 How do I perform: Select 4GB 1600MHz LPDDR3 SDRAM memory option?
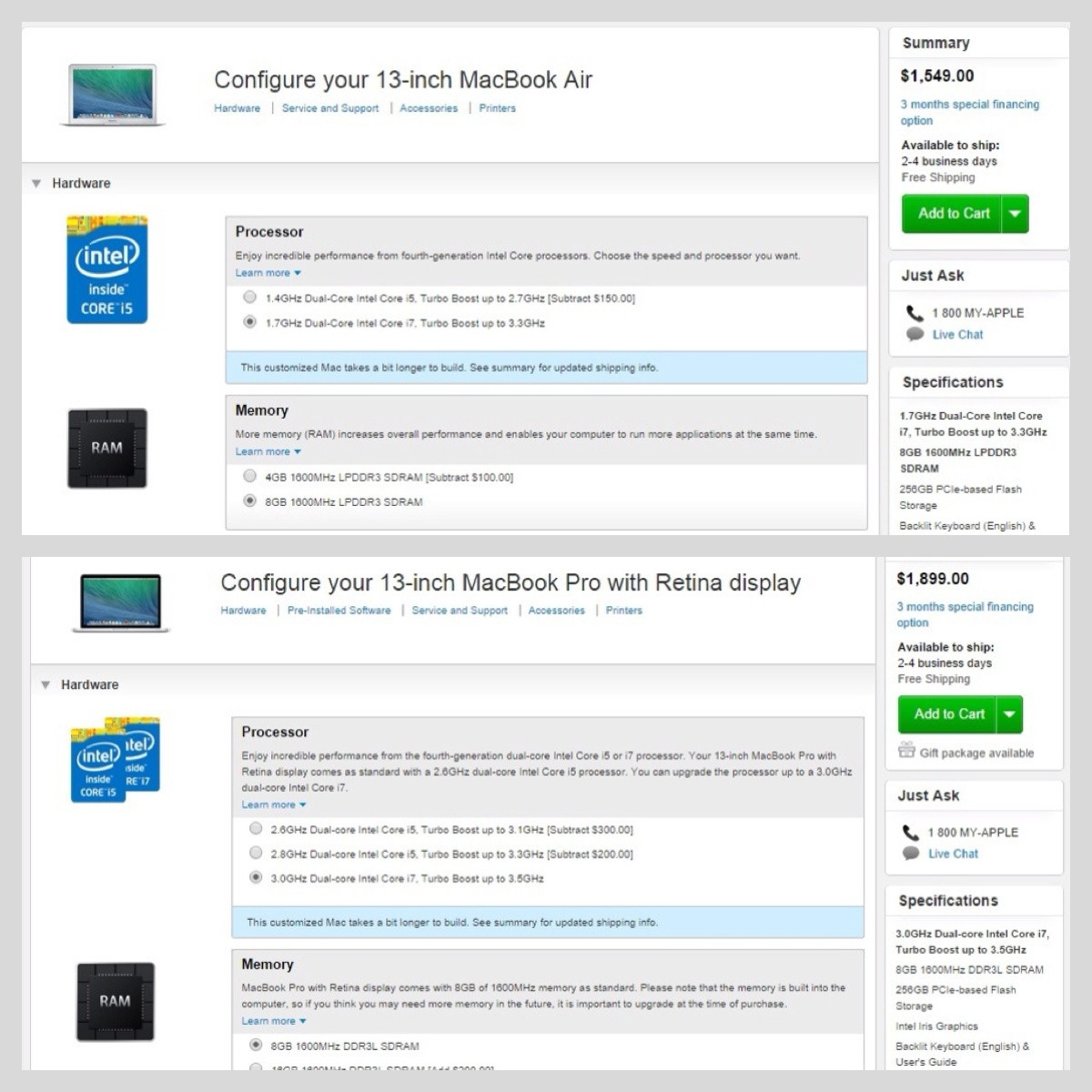click(x=249, y=476)
